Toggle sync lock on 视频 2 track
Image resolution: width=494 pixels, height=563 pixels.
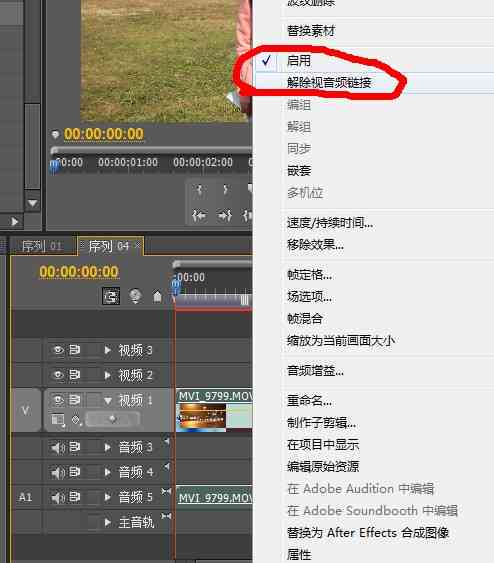75,375
